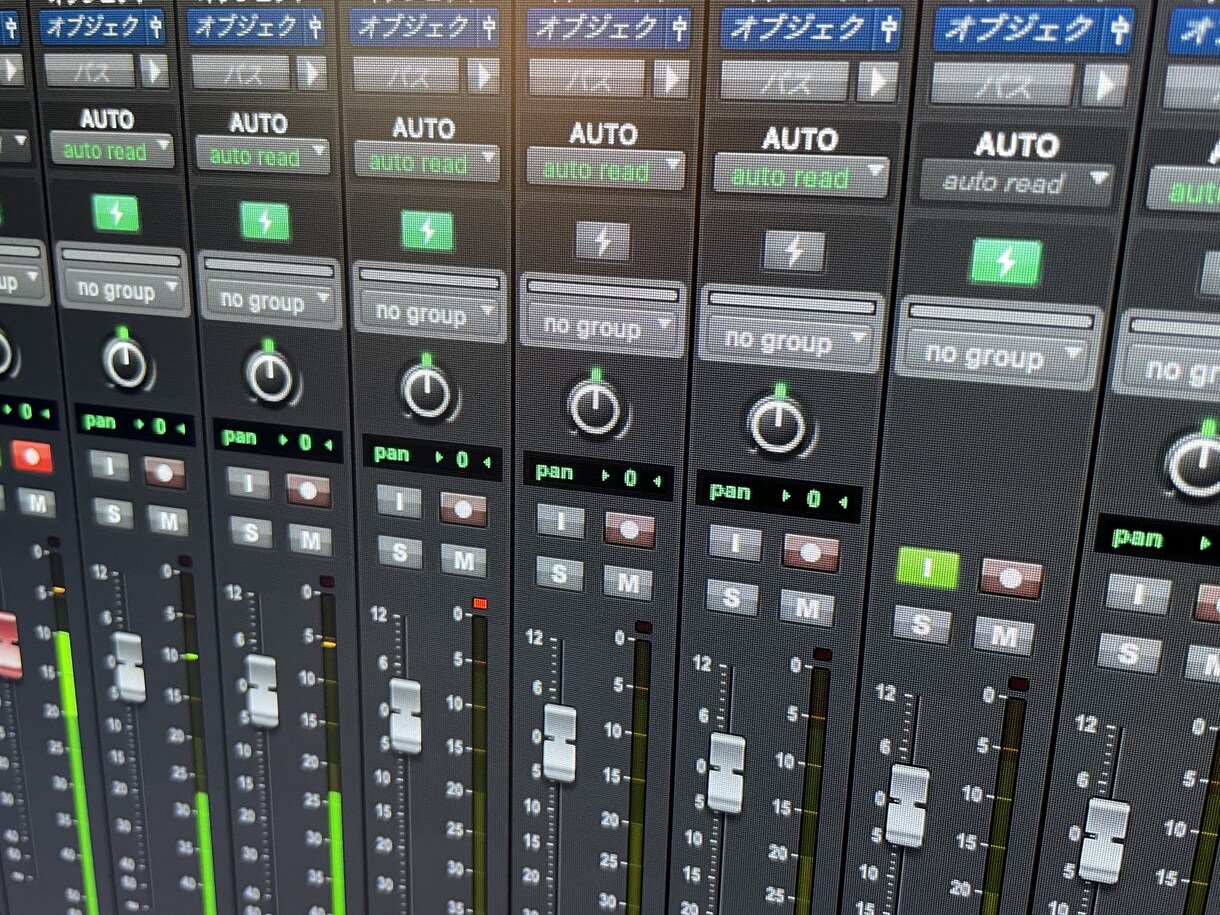Click green lightning icon below grayed auto read
1220x915 pixels.
1005,262
